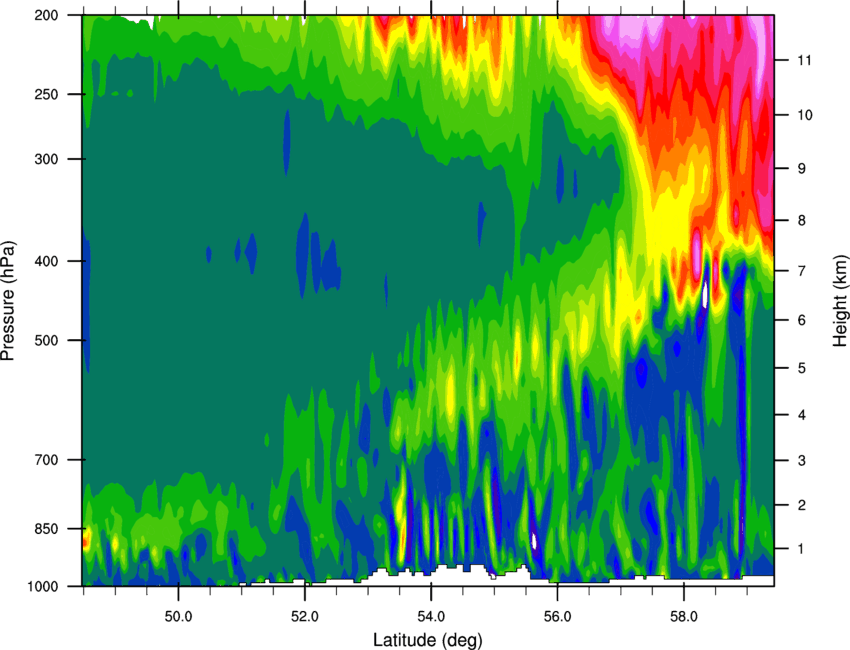Click the 'Latitude (deg)' axis title
Image resolution: width=850 pixels, height=650 pixels.
pos(428,640)
